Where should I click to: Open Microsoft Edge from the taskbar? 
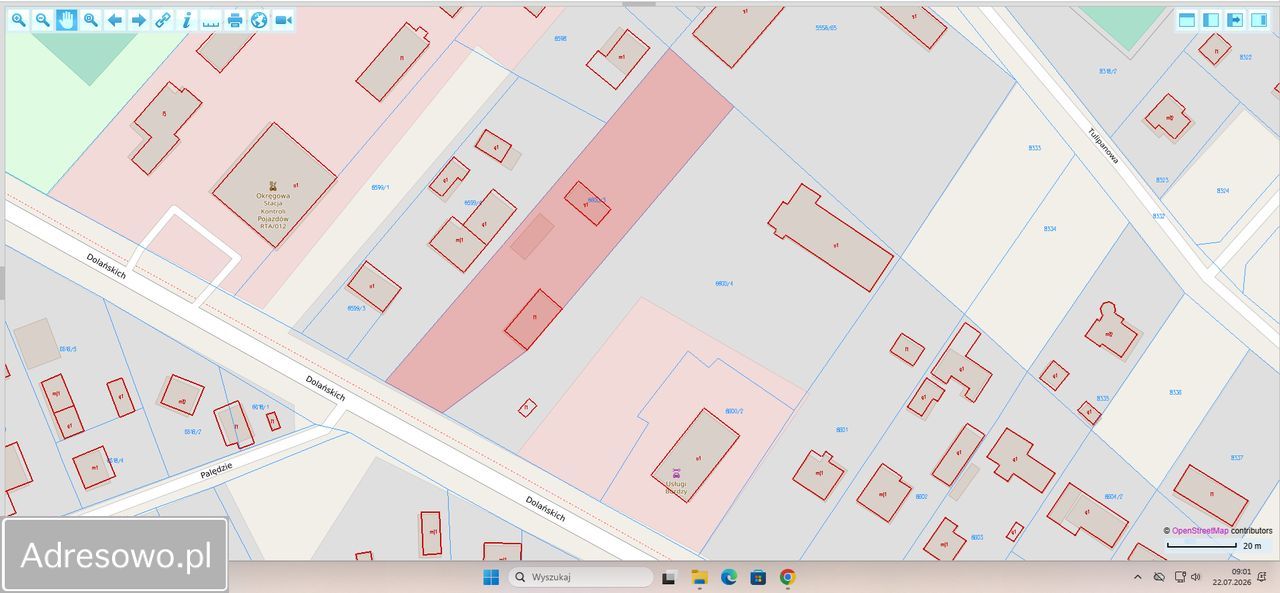(729, 577)
